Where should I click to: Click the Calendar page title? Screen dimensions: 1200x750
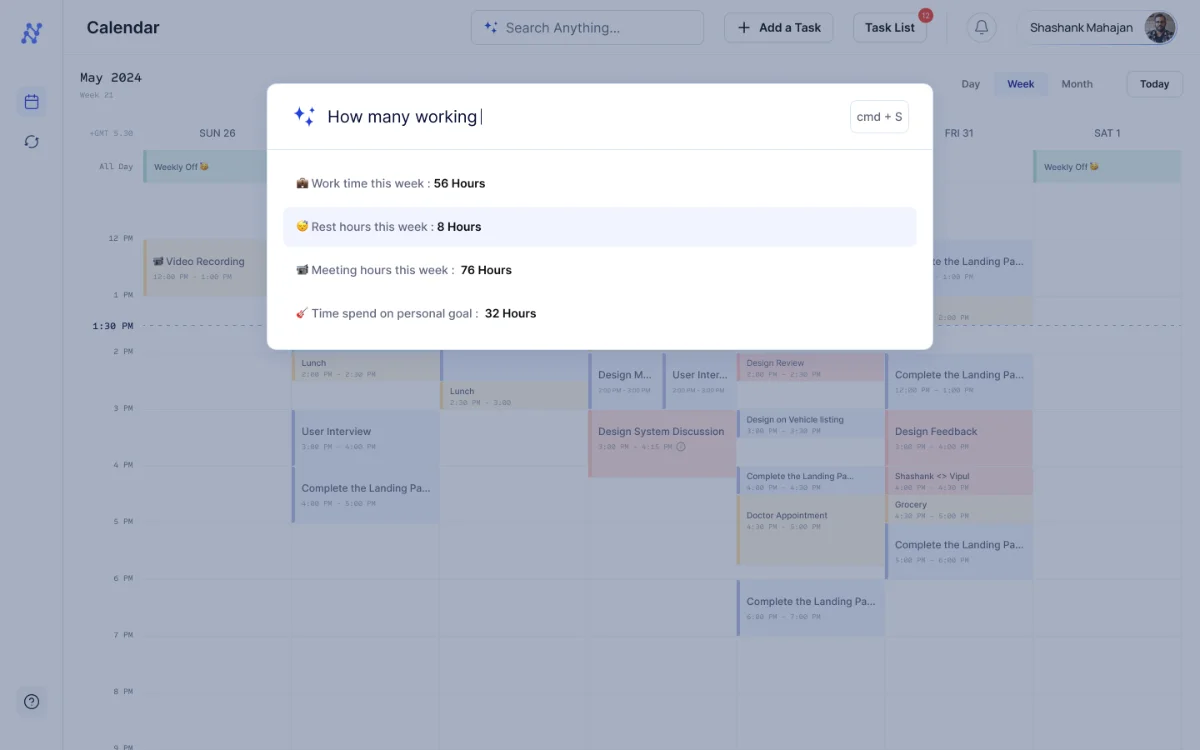click(123, 28)
